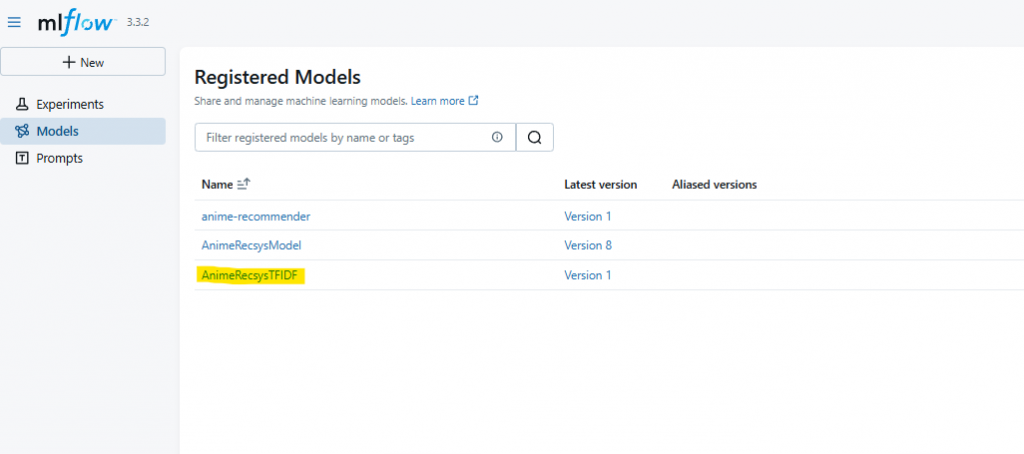Click the filter info tooltip icon
The image size is (1024, 454).
497,137
